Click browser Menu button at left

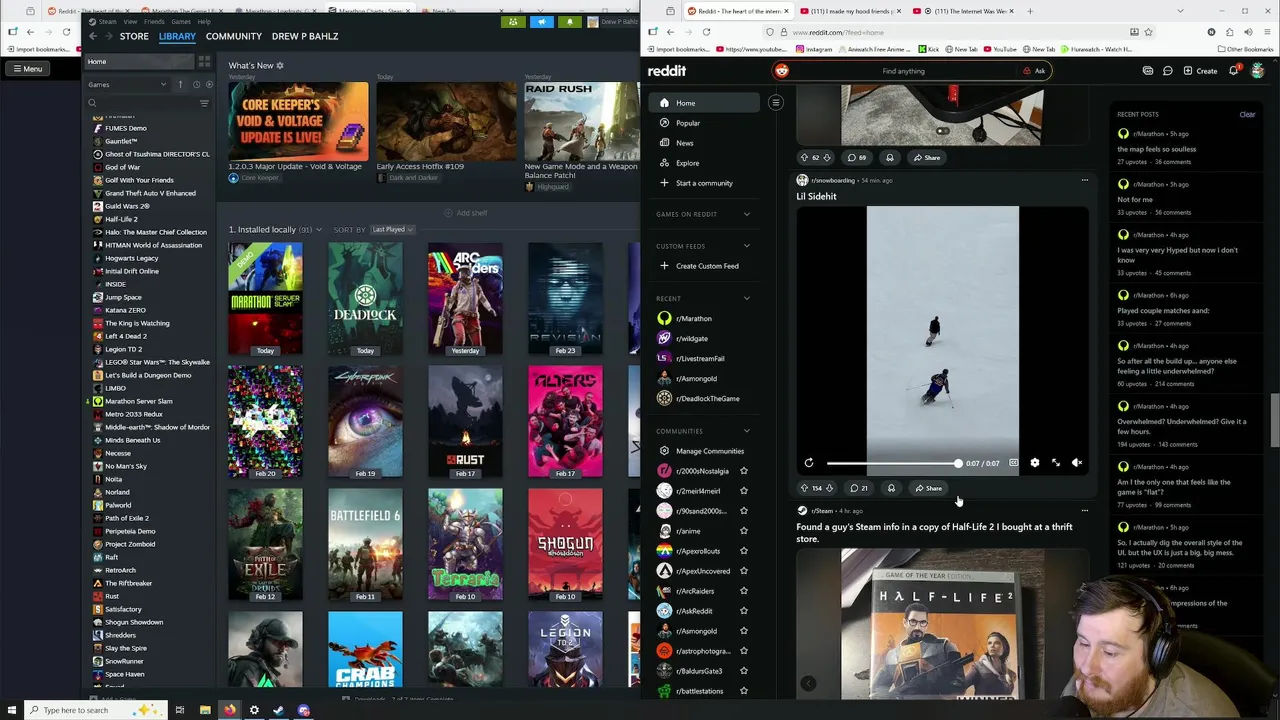pos(27,69)
